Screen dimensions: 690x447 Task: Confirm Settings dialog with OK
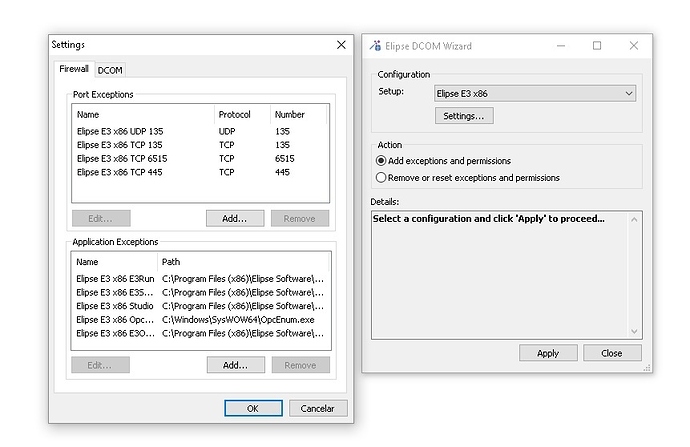253,408
